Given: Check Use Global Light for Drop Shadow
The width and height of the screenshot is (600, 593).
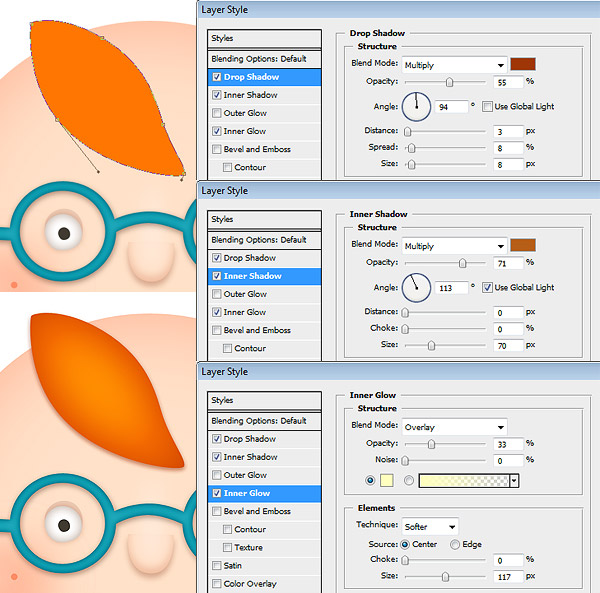Looking at the screenshot, I should (x=487, y=106).
